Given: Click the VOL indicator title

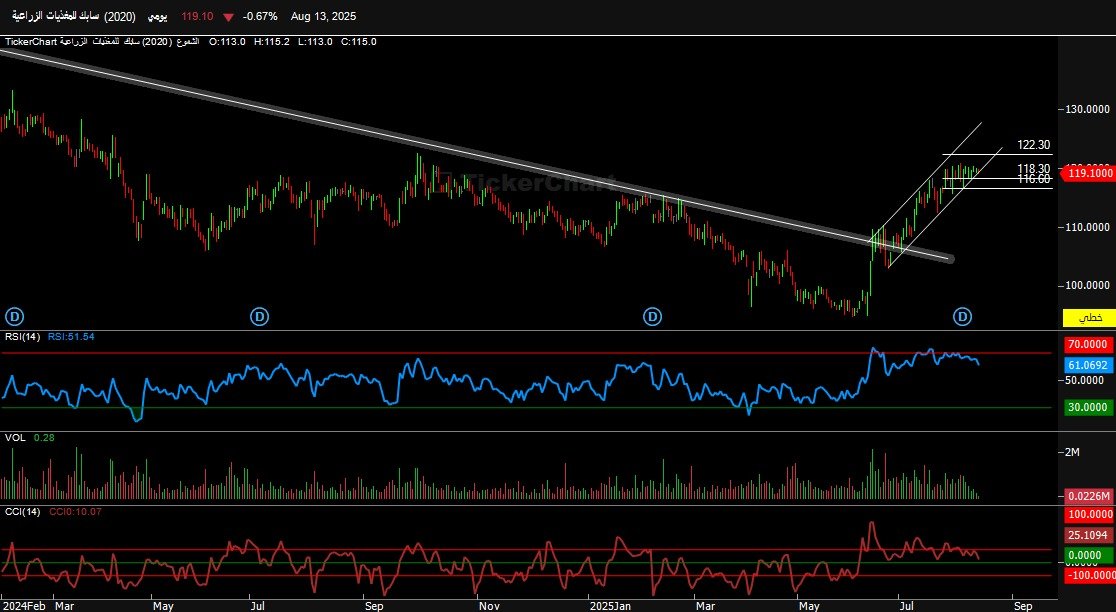Looking at the screenshot, I should click(15, 438).
